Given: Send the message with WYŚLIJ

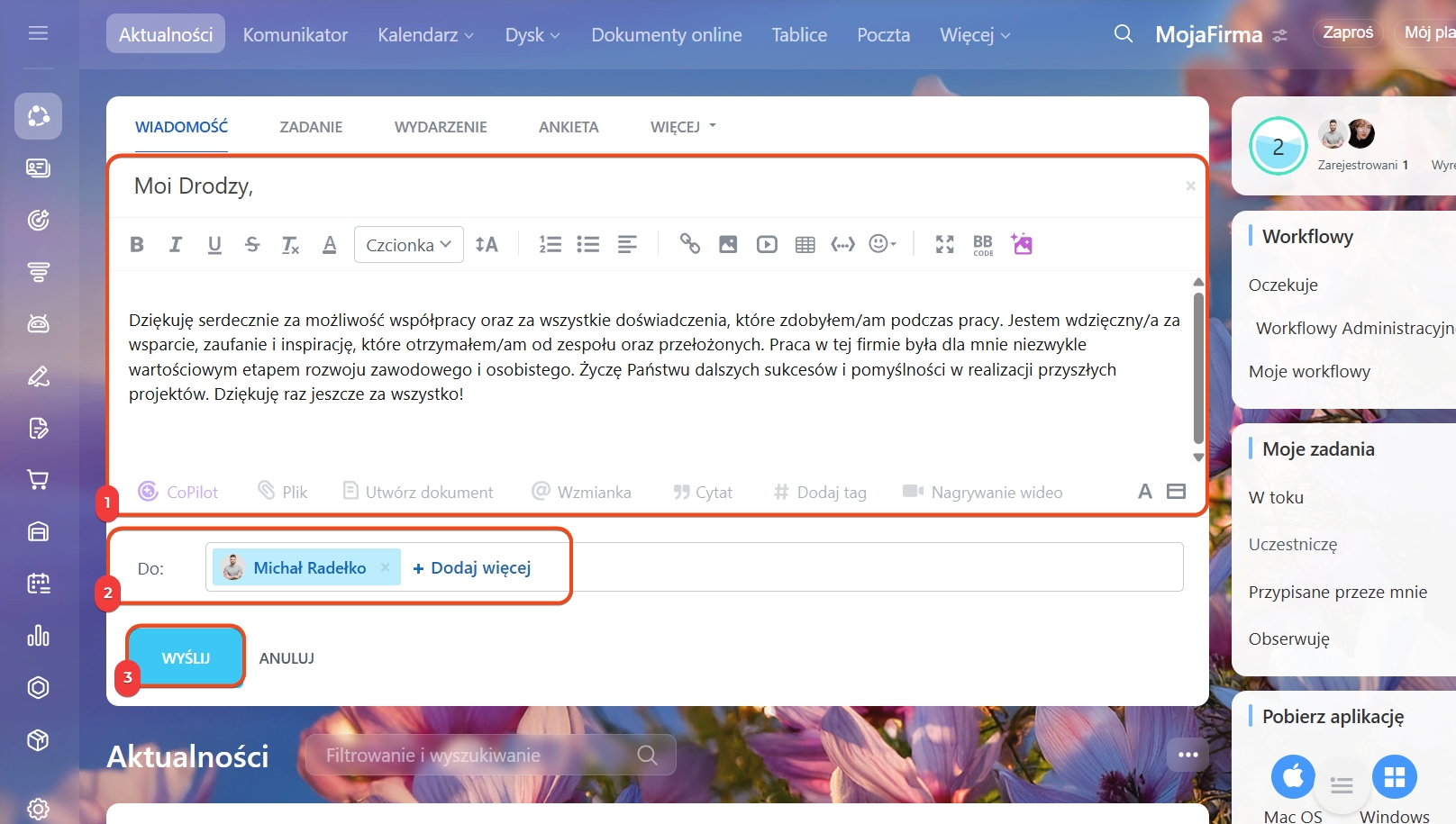Looking at the screenshot, I should point(186,657).
